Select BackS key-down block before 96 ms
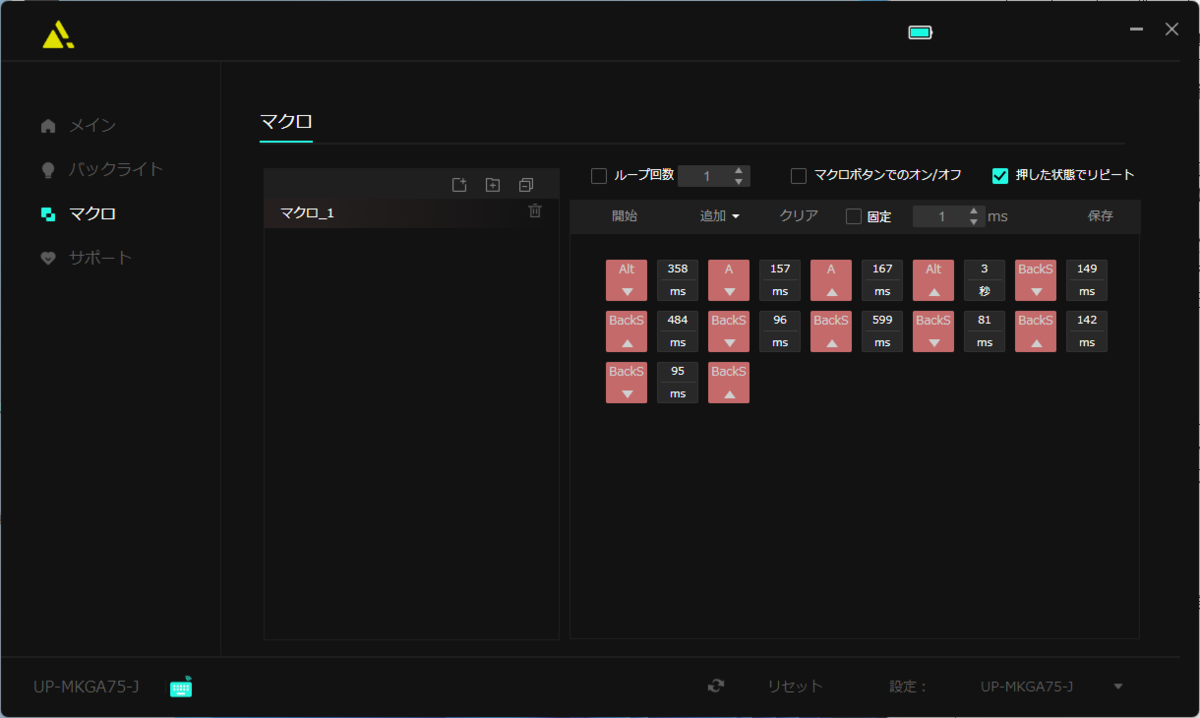The width and height of the screenshot is (1200, 718). pos(729,332)
